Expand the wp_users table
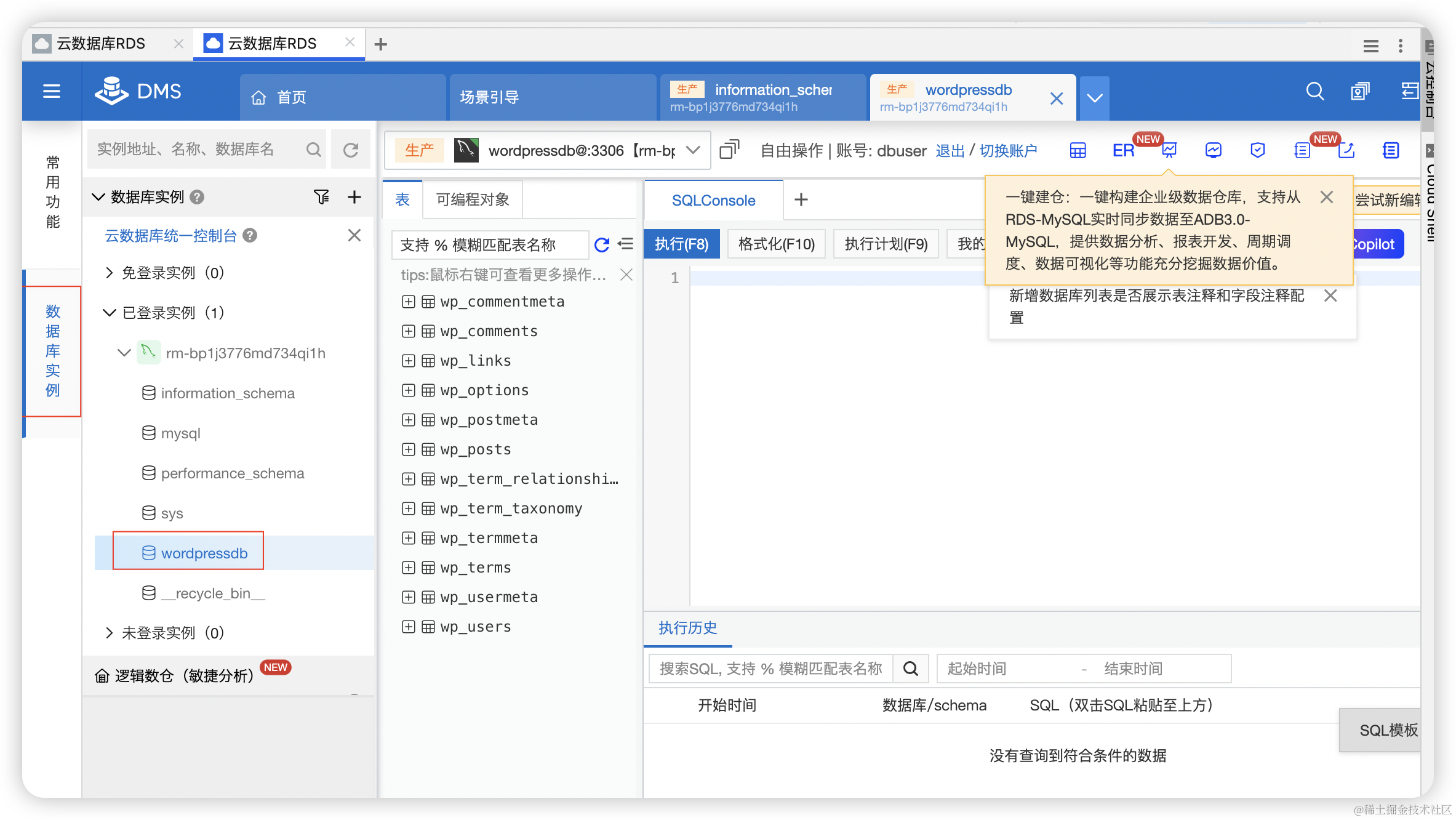The height and width of the screenshot is (820, 1456). point(408,627)
